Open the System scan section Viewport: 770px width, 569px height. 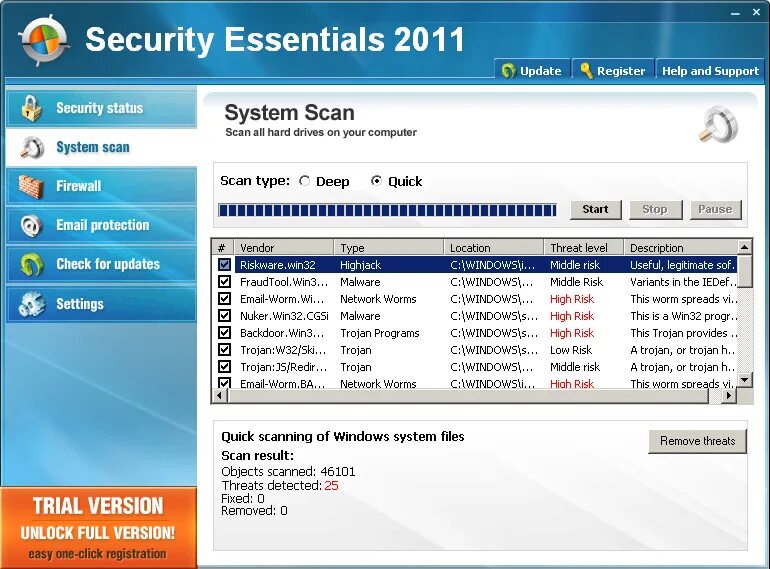(x=102, y=147)
